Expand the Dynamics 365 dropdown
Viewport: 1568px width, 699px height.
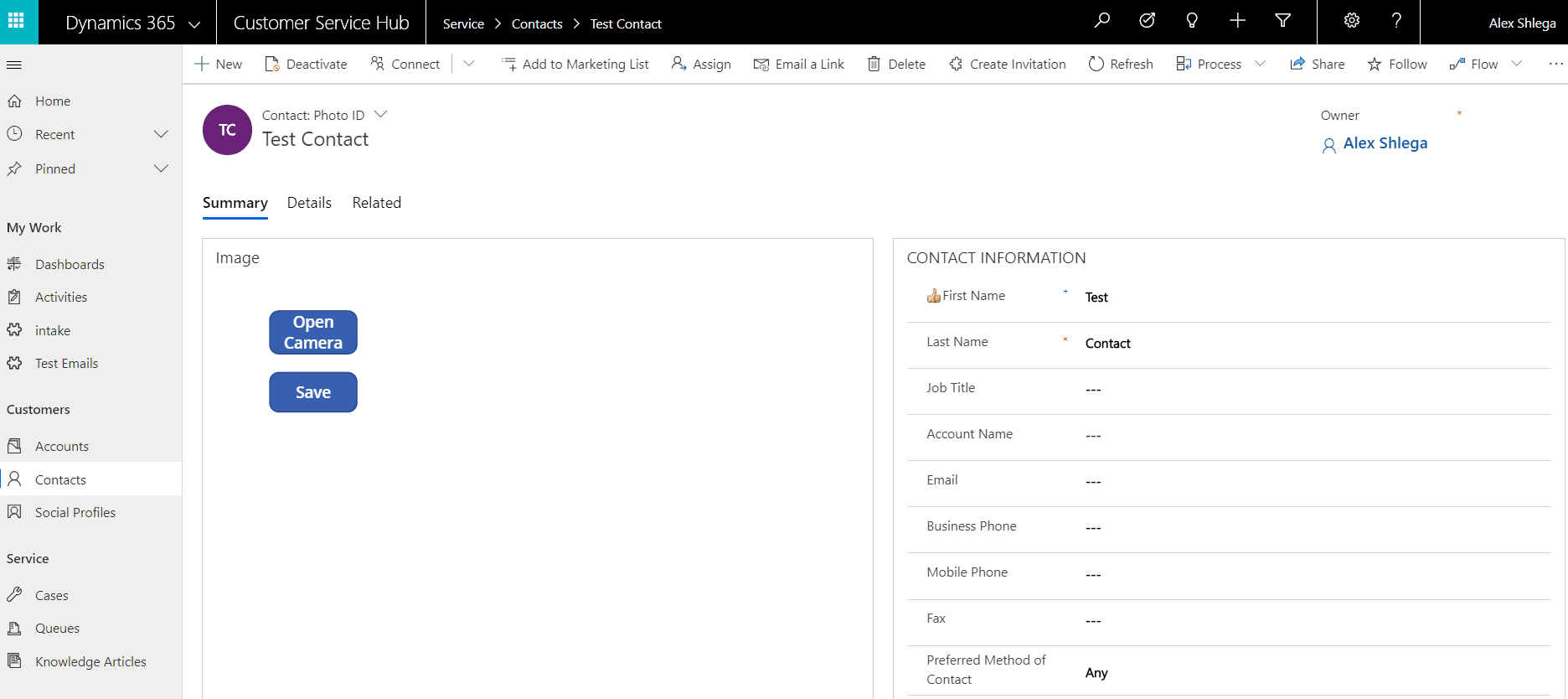(x=194, y=24)
